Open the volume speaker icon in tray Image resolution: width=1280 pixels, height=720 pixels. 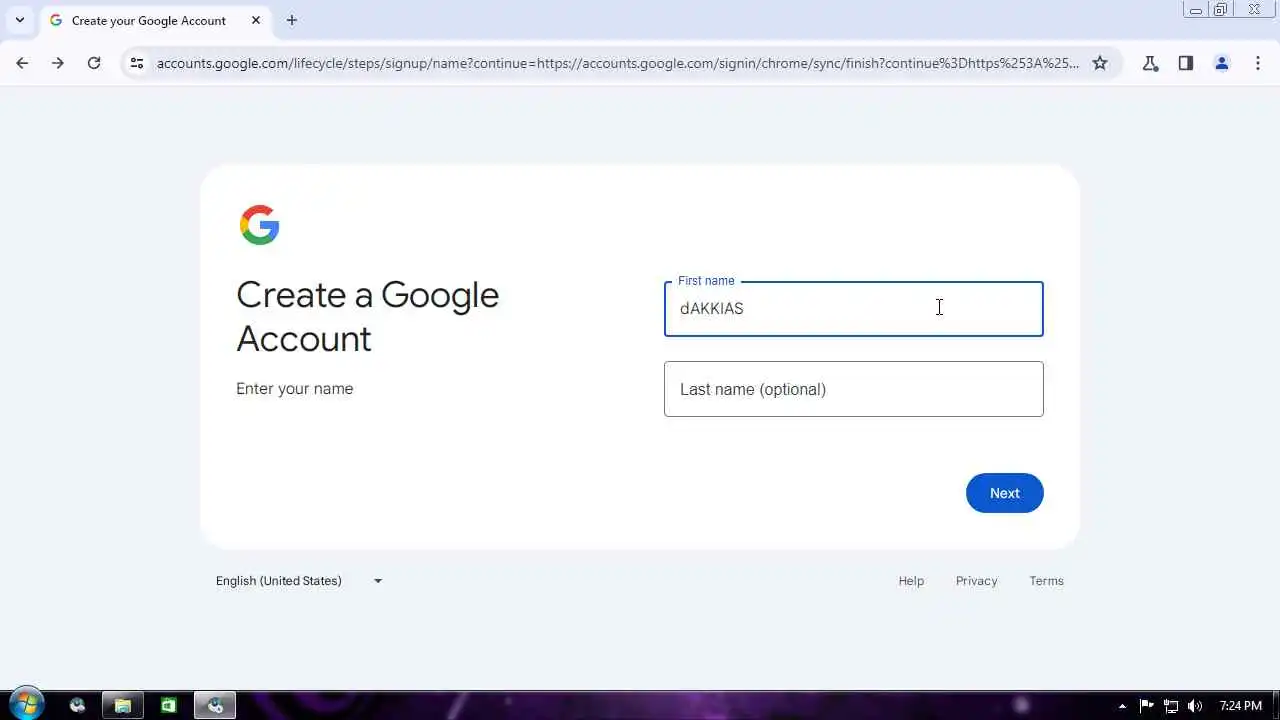click(x=1195, y=706)
